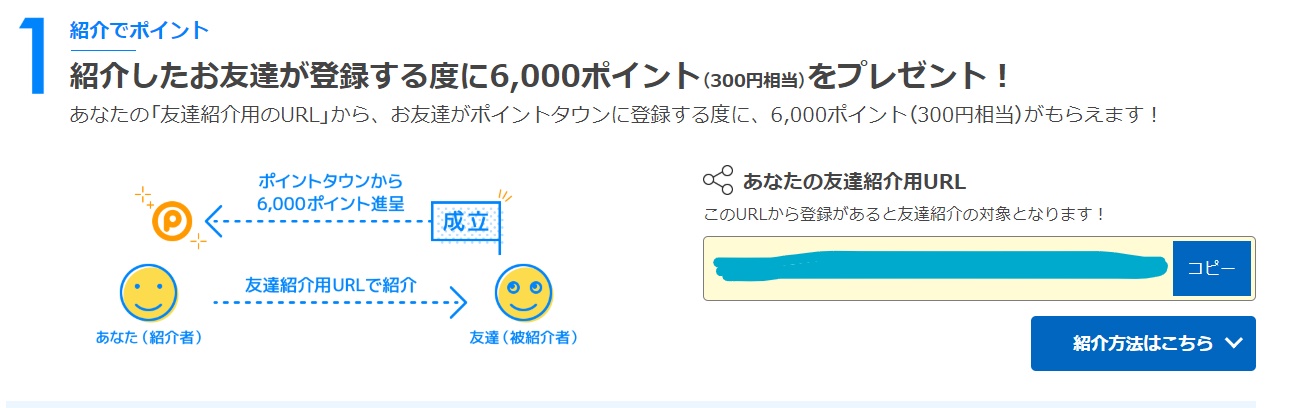Click the 友達（被紹介者） caption text
The height and width of the screenshot is (408, 1289).
click(x=524, y=338)
